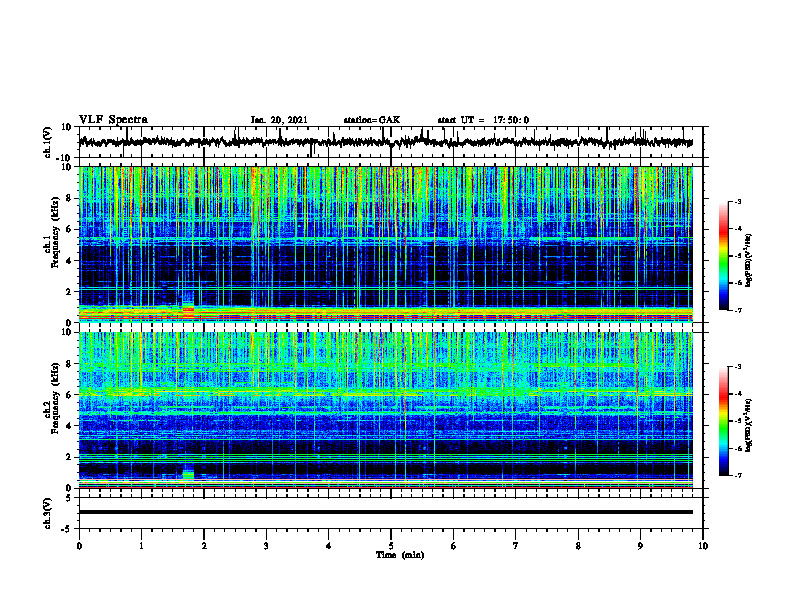Click the "-3" tick on ch.1 colorbar

coord(737,202)
